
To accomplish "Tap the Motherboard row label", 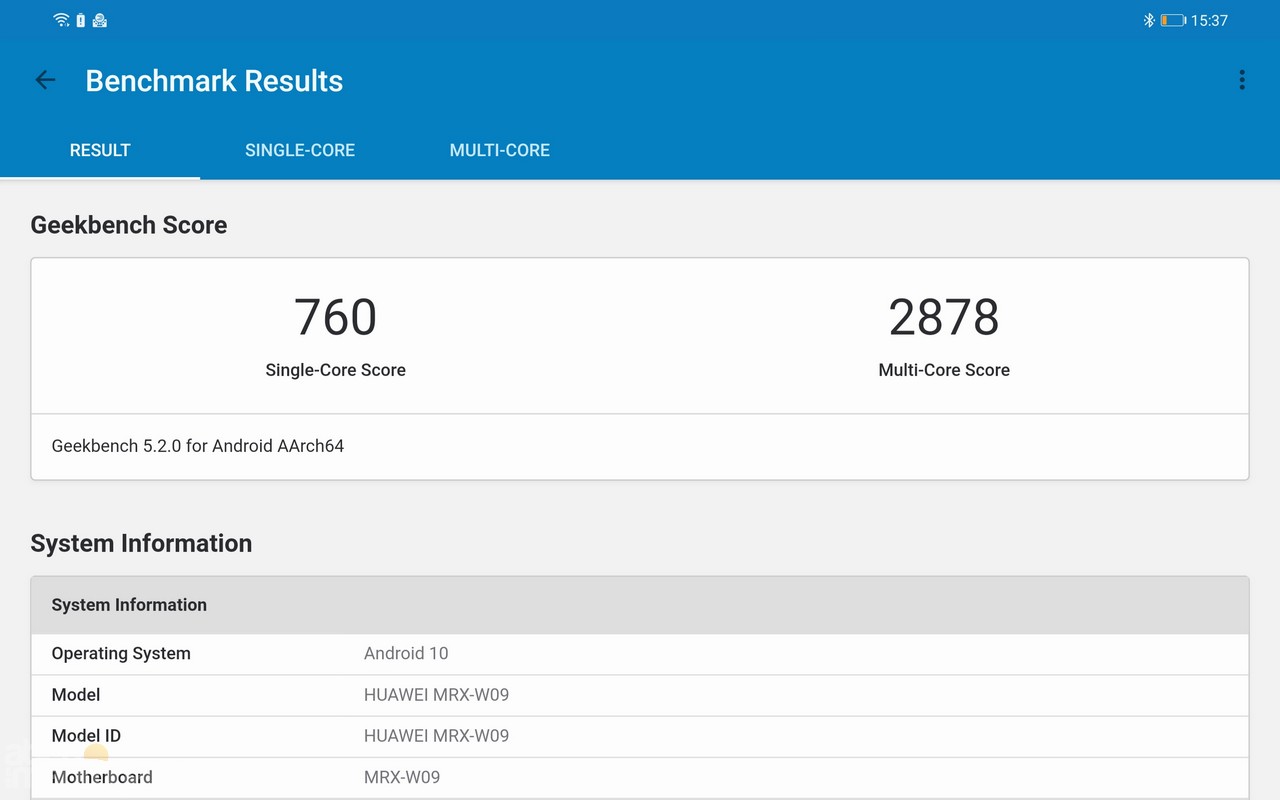I will 102,777.
